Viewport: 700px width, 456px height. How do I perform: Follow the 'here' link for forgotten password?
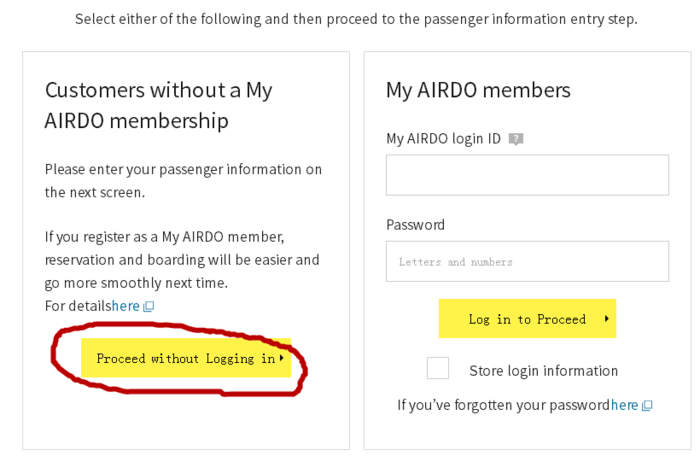click(x=624, y=405)
